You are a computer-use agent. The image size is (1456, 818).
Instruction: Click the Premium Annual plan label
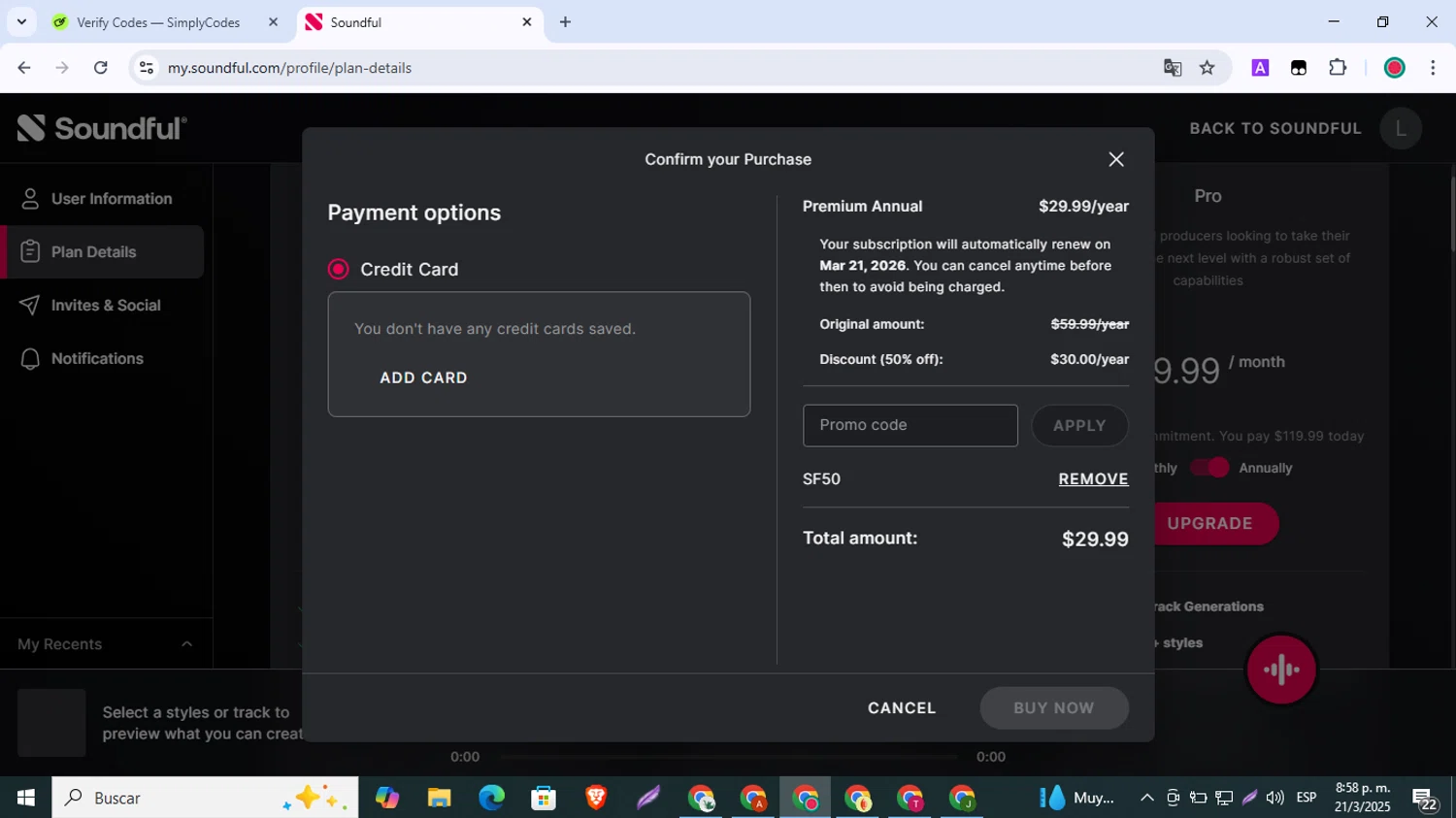click(862, 207)
